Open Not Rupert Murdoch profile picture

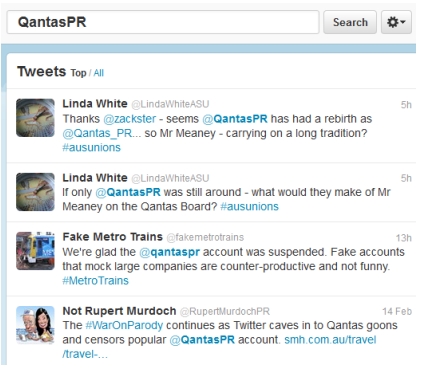35,325
